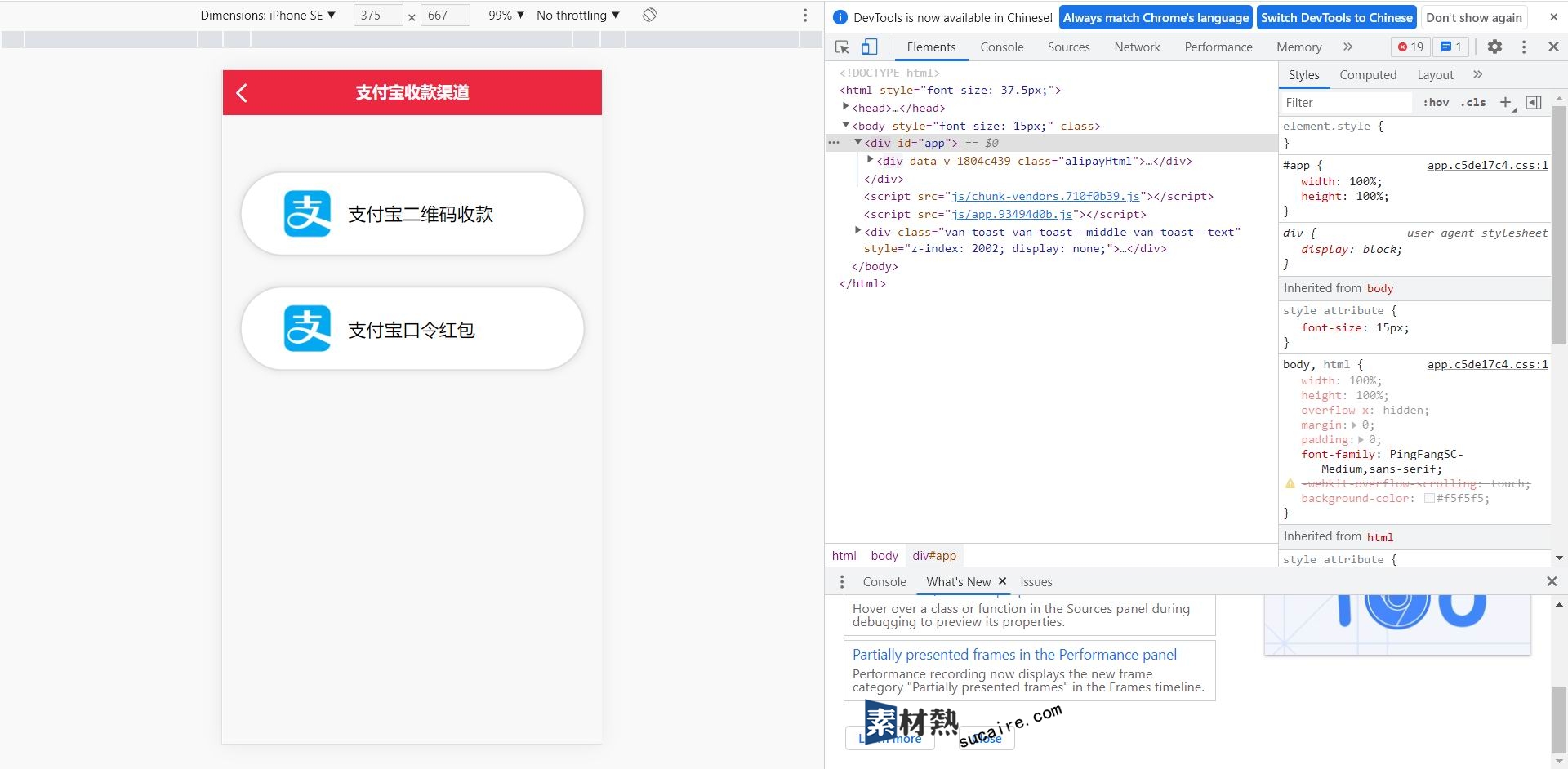This screenshot has height=769, width=1568.
Task: Add new style rule plus icon
Action: coord(1507,103)
